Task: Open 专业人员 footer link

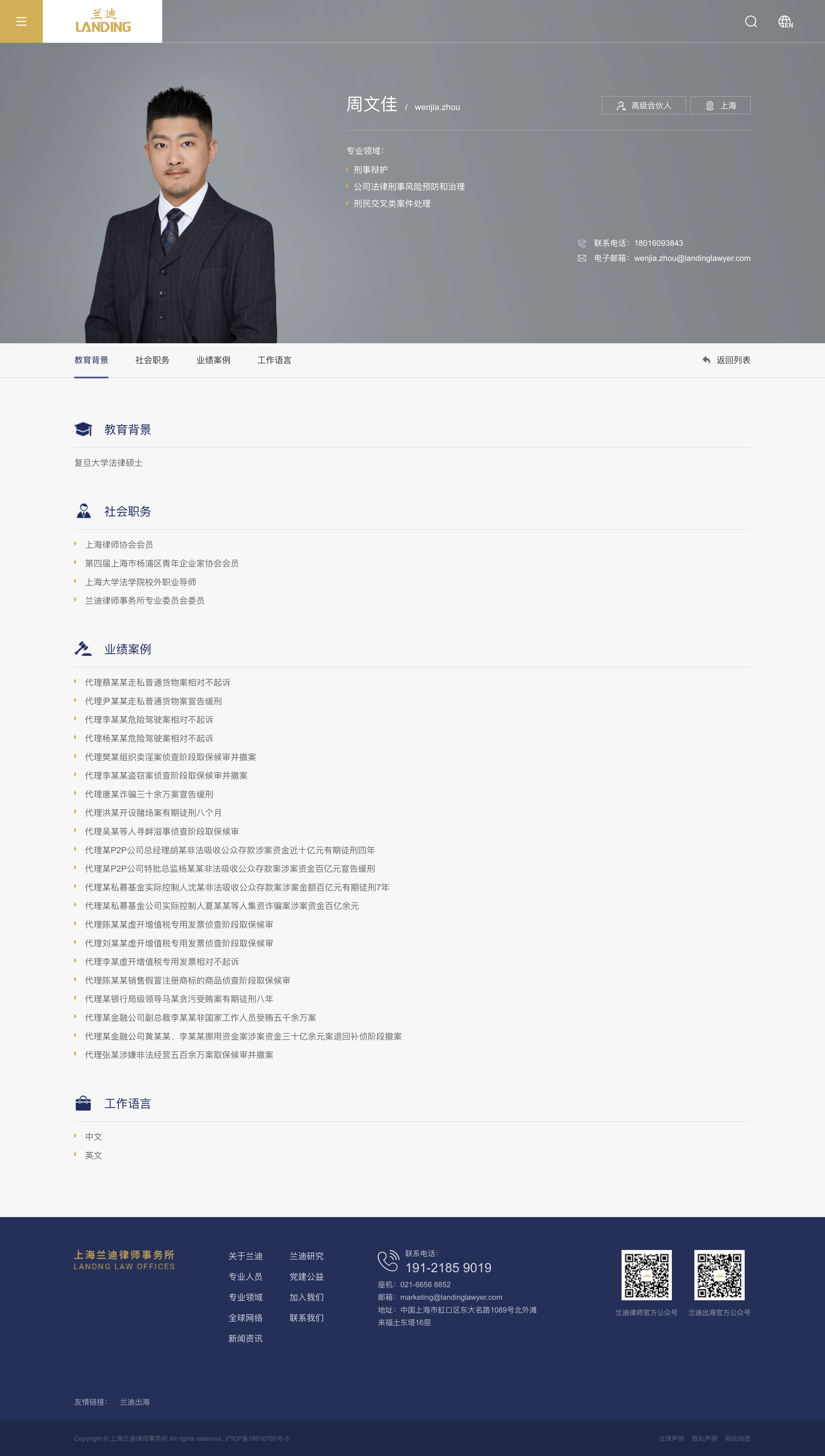Action: pos(245,1276)
